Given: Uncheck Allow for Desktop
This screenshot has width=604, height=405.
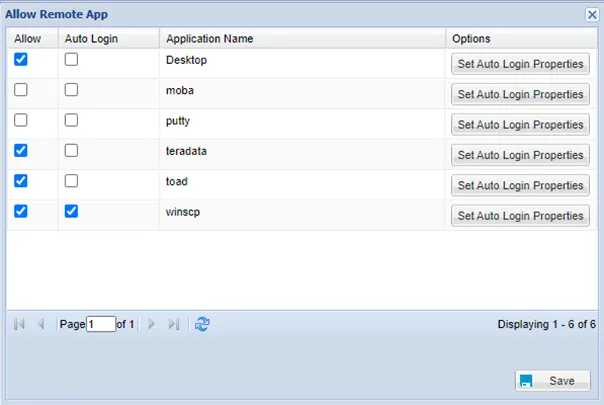Looking at the screenshot, I should [21, 59].
